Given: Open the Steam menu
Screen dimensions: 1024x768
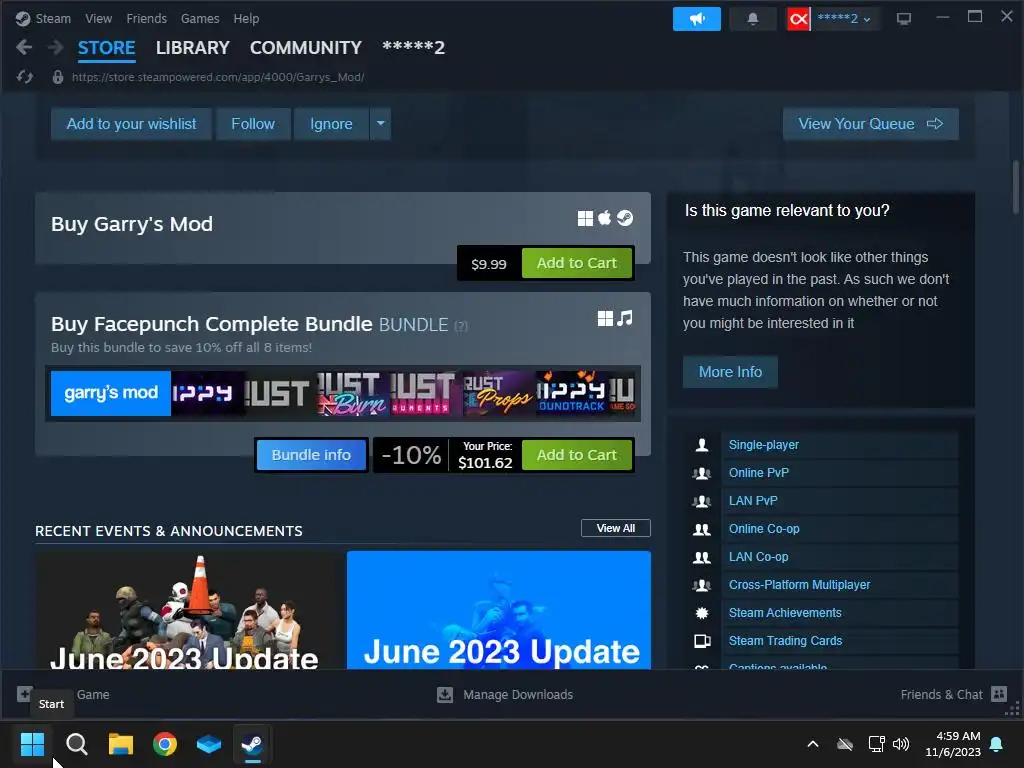Looking at the screenshot, I should 53,18.
